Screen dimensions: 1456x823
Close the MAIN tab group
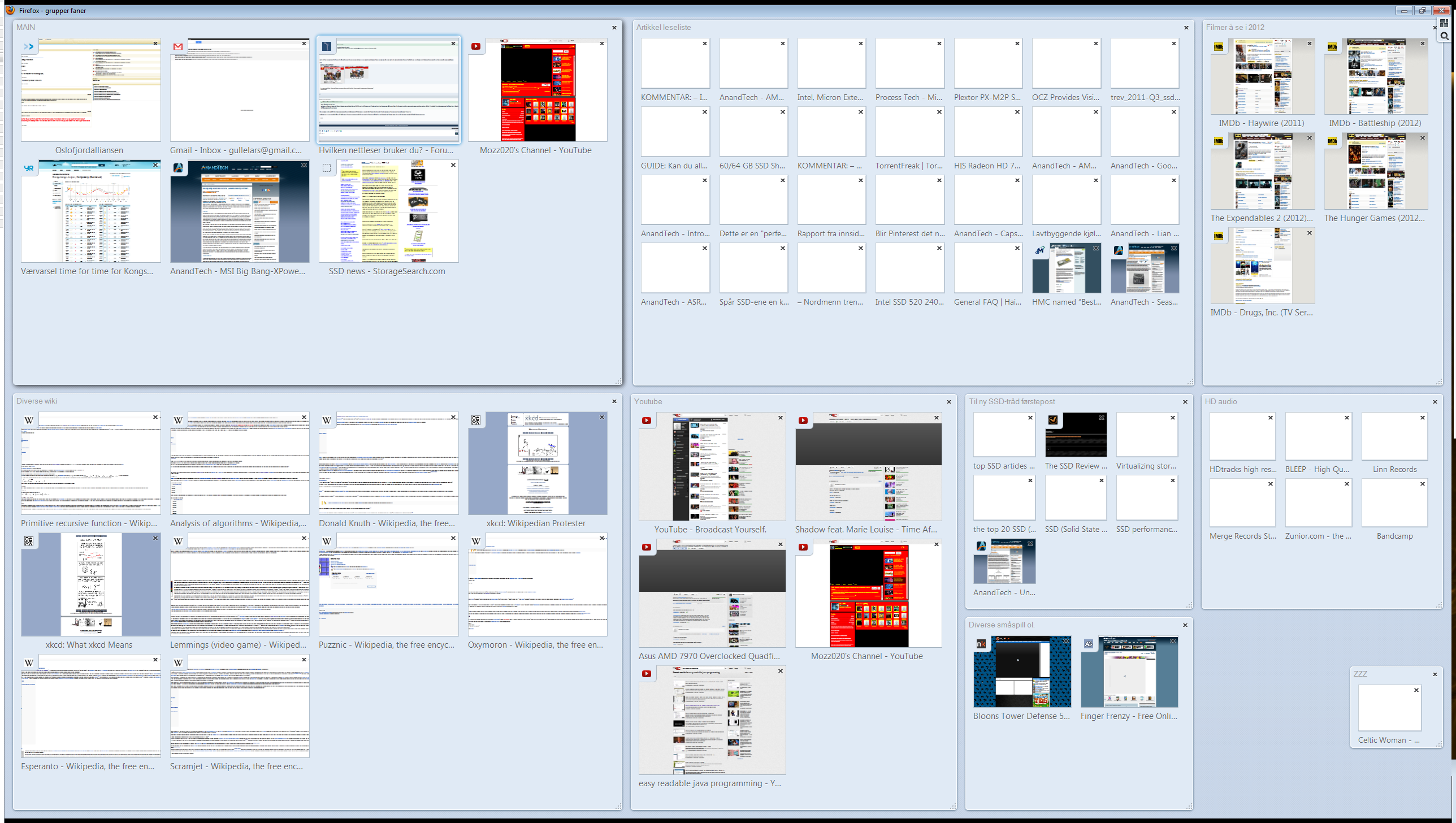point(614,27)
